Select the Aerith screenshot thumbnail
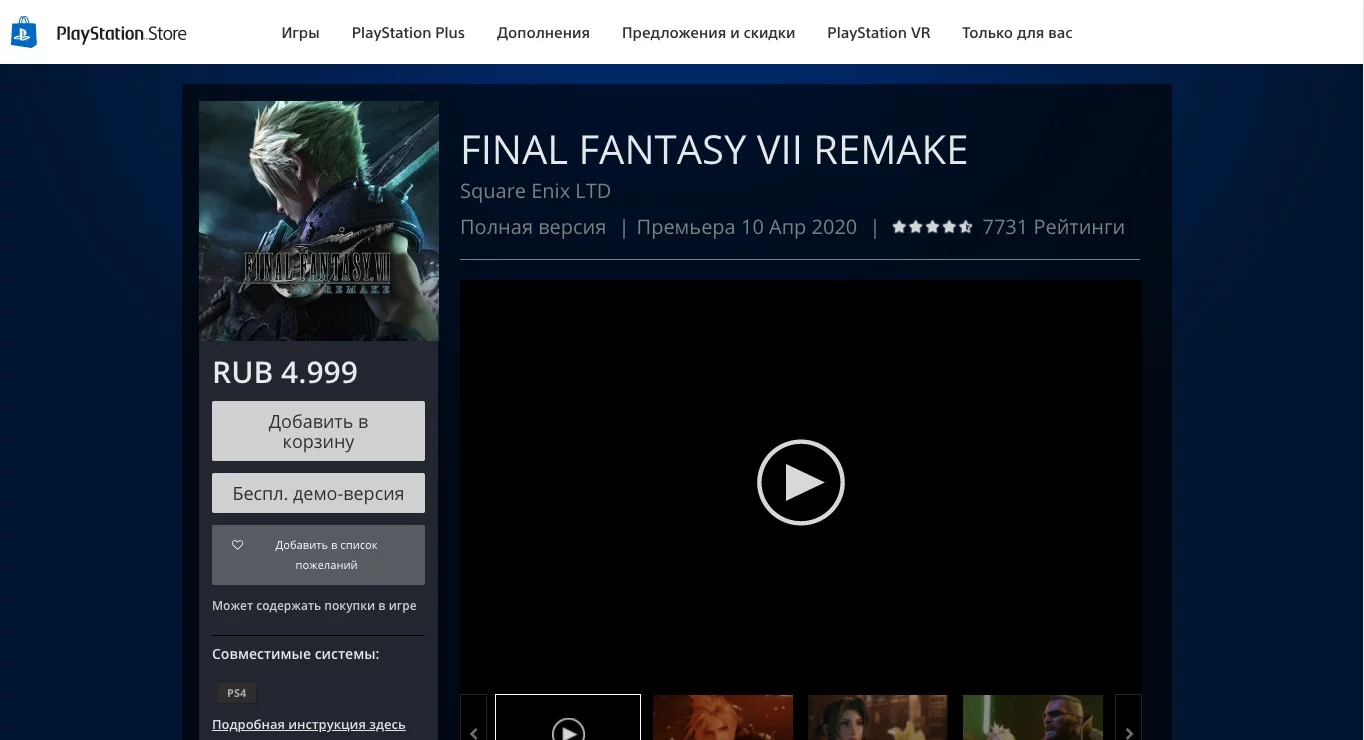 click(878, 718)
